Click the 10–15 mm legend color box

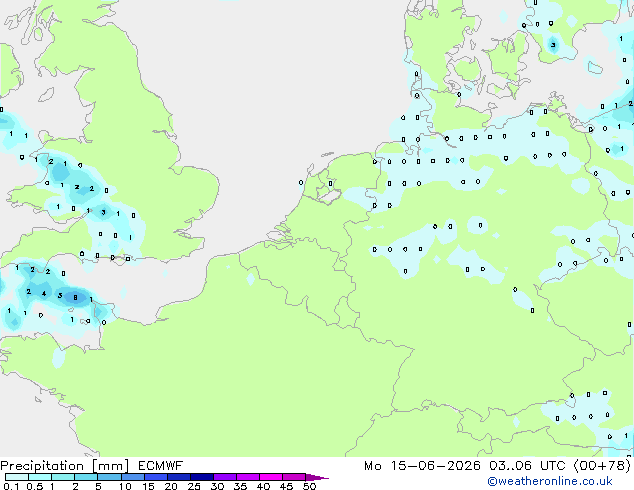(x=133, y=477)
